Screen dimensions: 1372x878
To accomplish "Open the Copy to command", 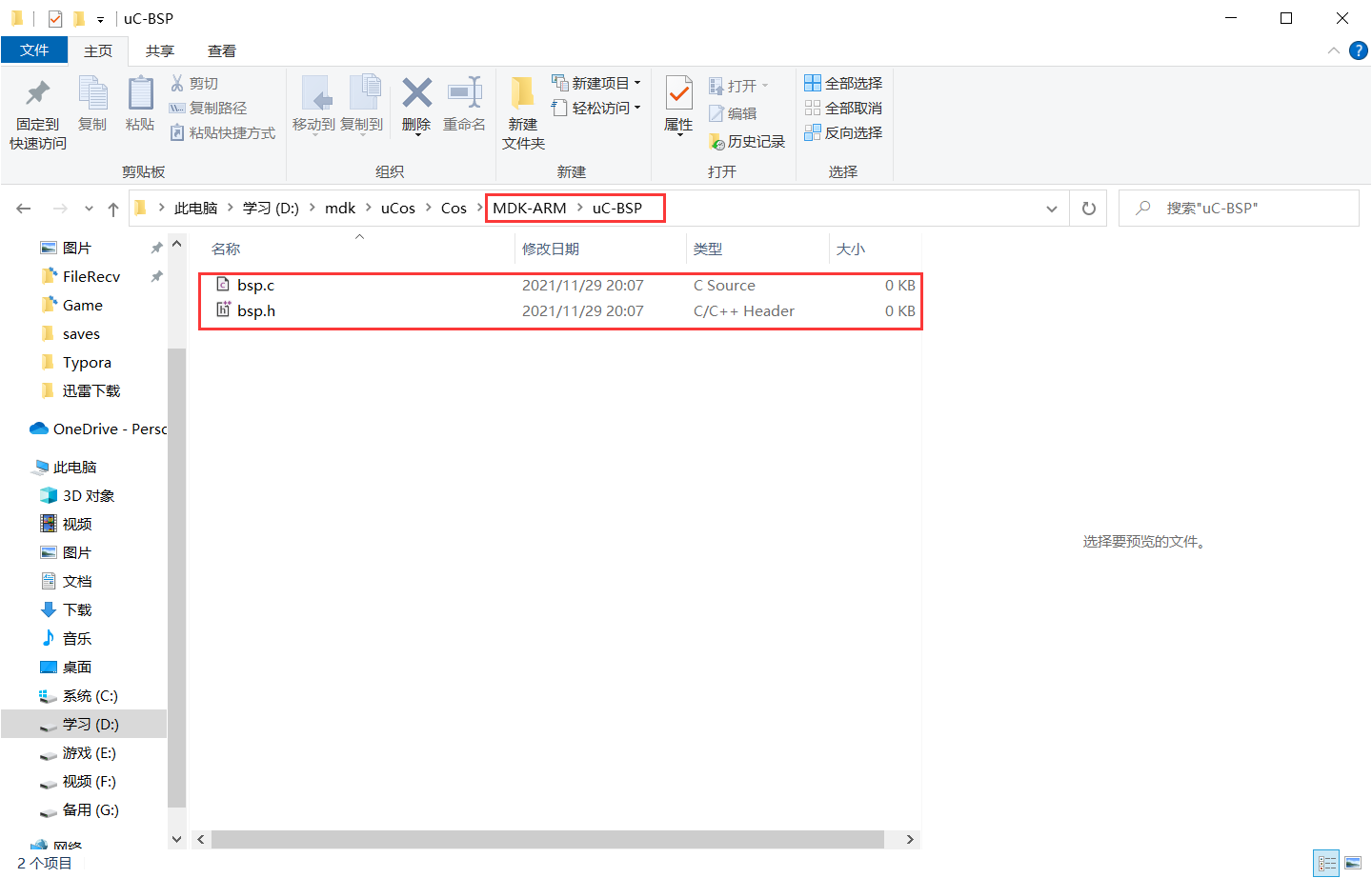I will click(362, 105).
